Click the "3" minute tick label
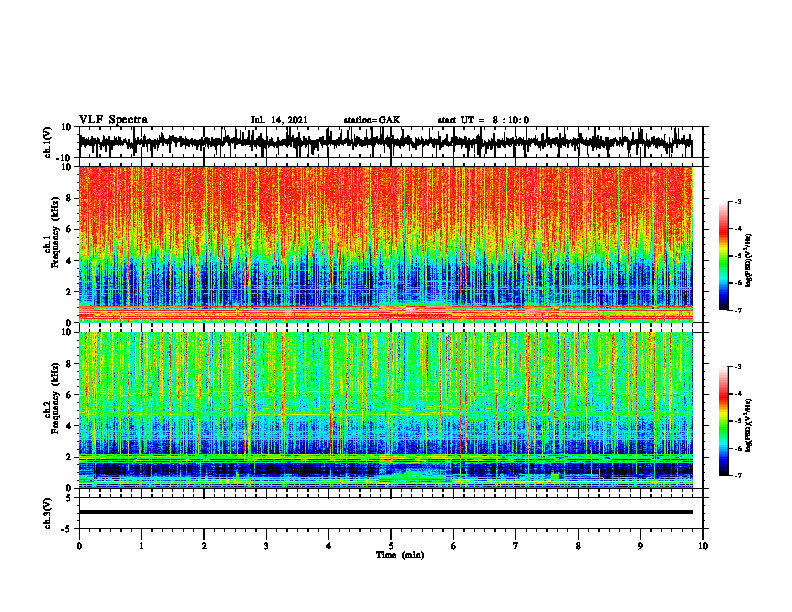 266,546
